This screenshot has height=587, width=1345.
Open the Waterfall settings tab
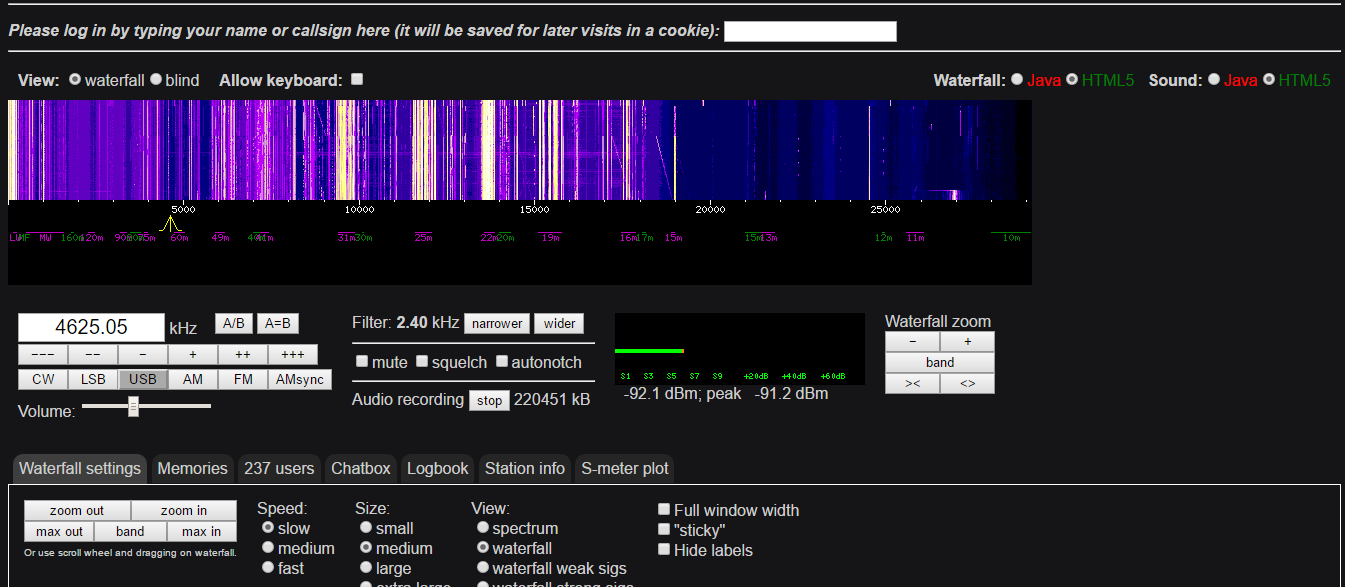click(x=80, y=468)
